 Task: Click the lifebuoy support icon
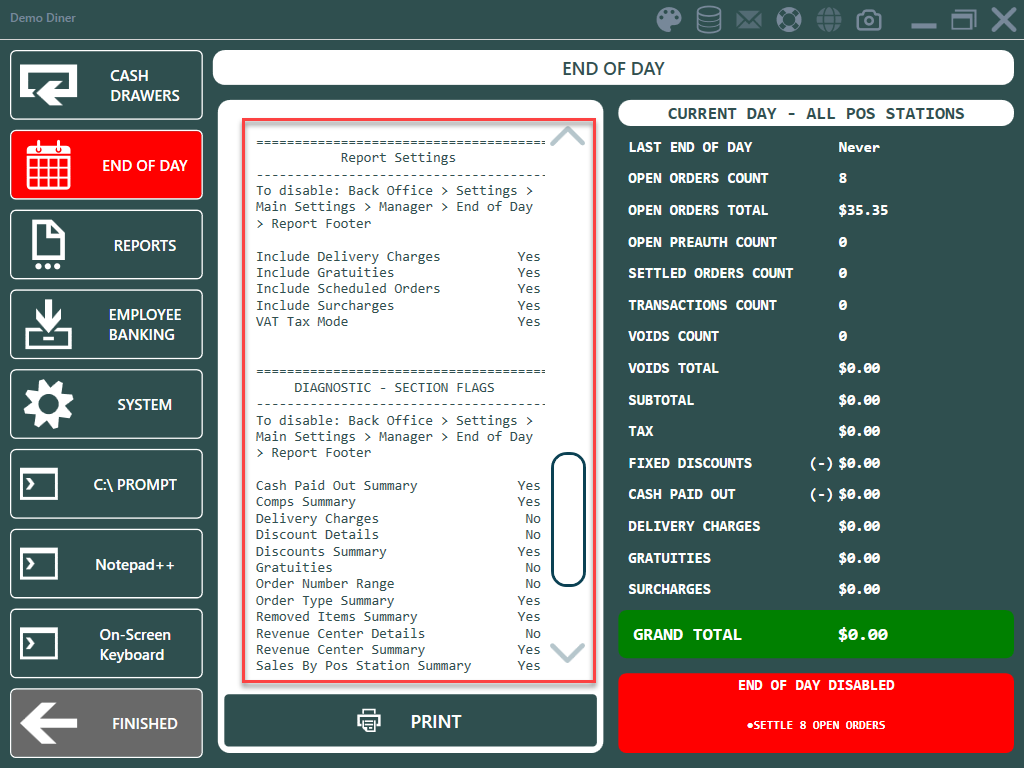coord(789,19)
